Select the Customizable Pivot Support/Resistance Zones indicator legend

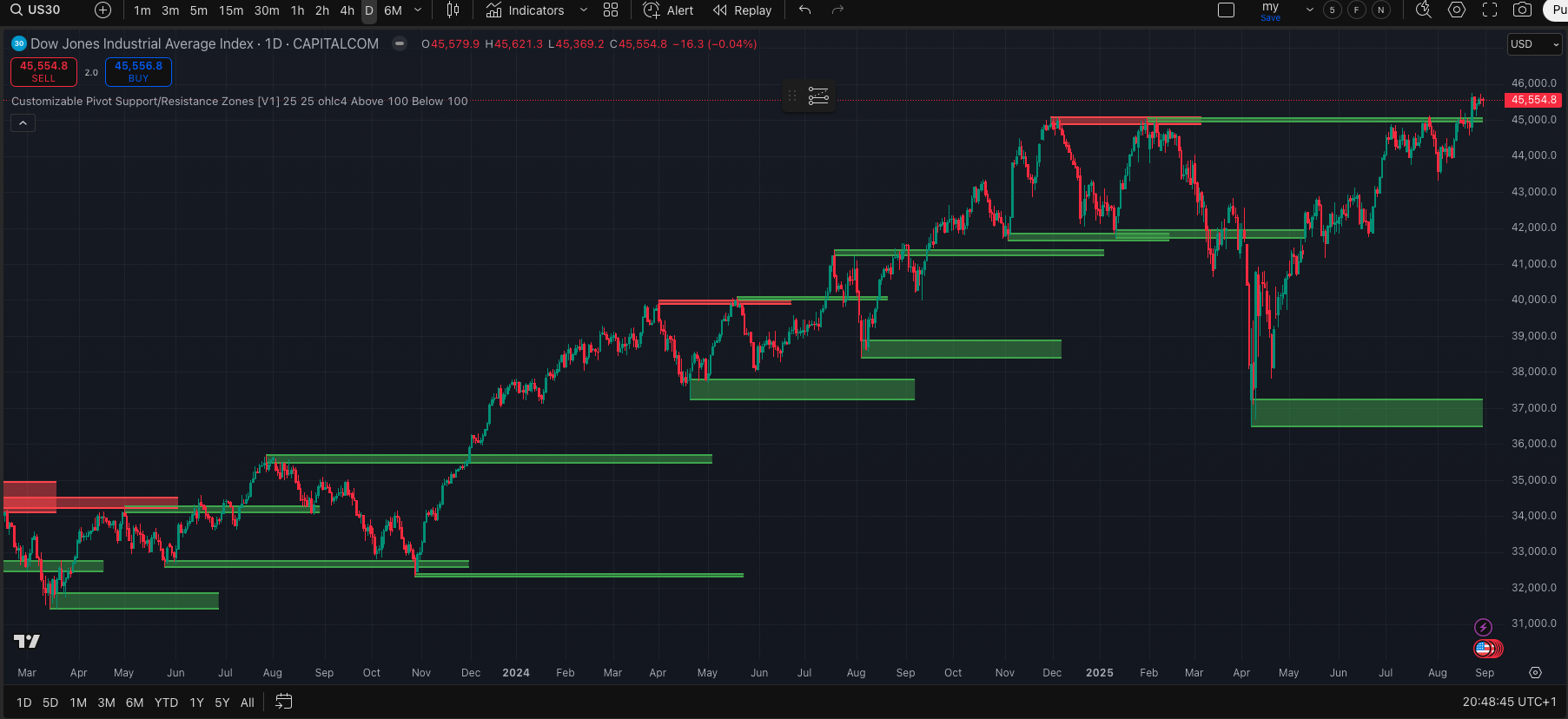tap(240, 102)
